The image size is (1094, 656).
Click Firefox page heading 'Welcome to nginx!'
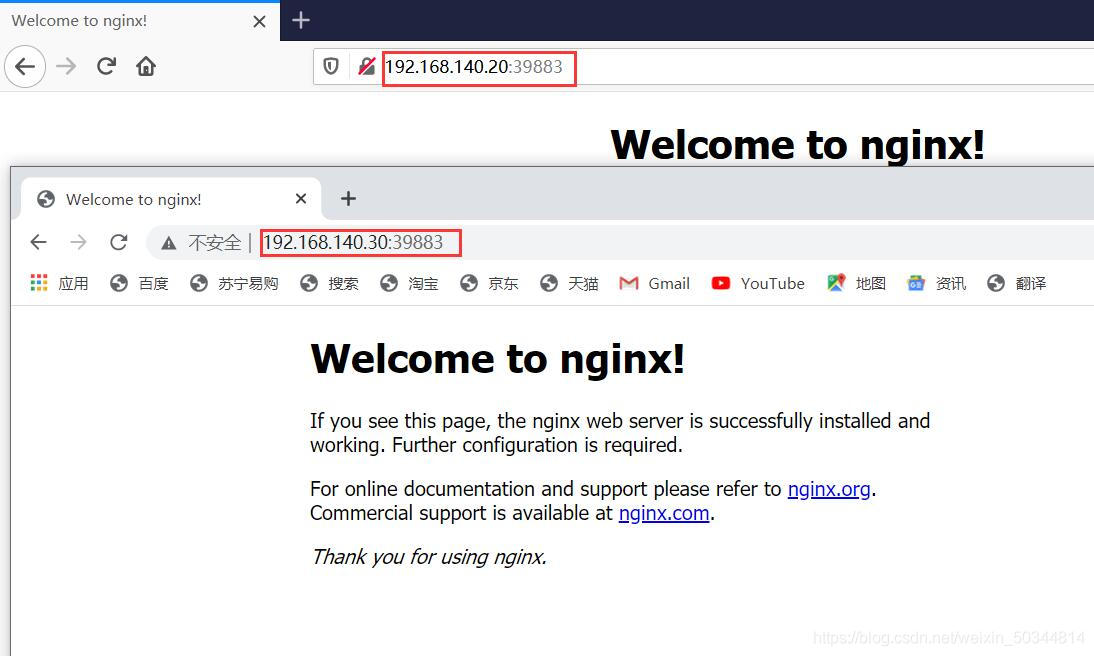pyautogui.click(x=797, y=145)
